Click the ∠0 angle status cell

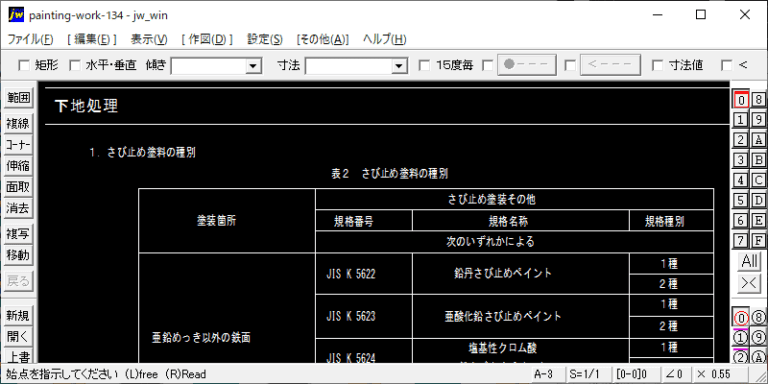pyautogui.click(x=675, y=375)
